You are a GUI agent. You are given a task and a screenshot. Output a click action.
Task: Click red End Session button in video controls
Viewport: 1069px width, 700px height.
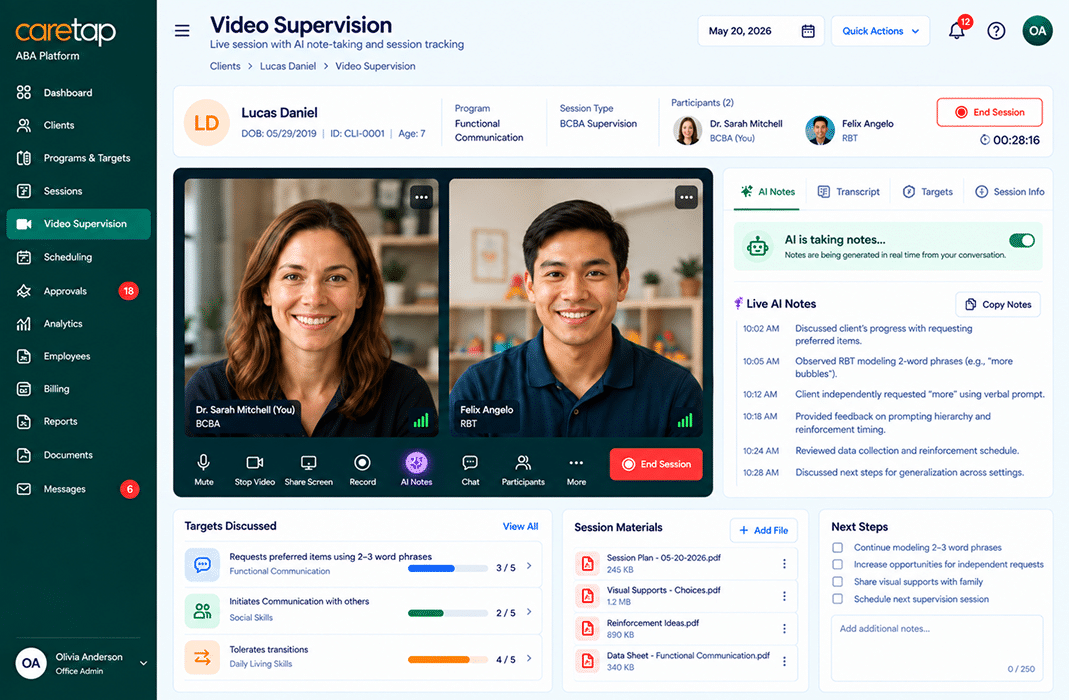point(656,464)
